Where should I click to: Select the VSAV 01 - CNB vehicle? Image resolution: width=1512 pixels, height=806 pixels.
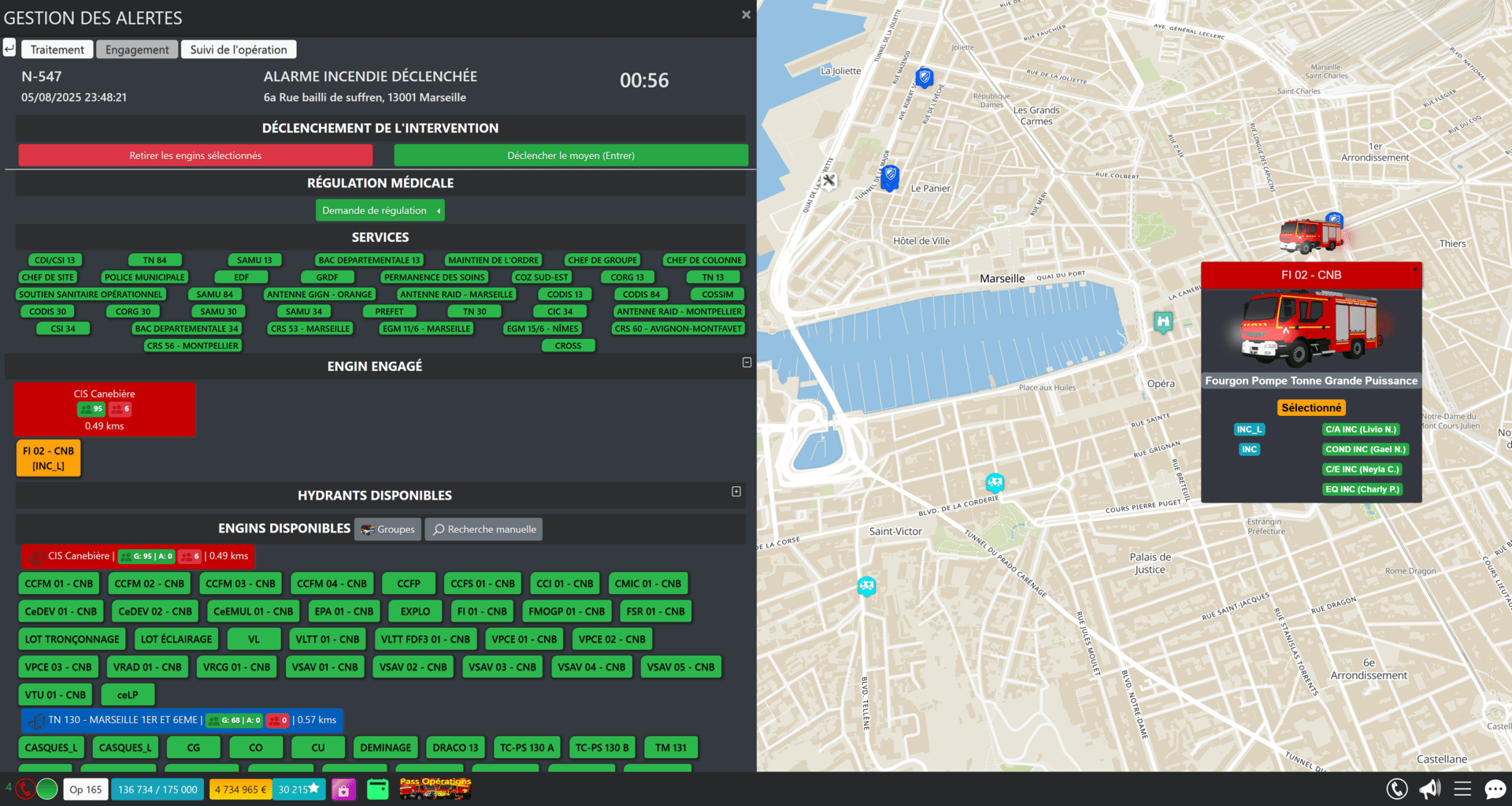pos(324,667)
